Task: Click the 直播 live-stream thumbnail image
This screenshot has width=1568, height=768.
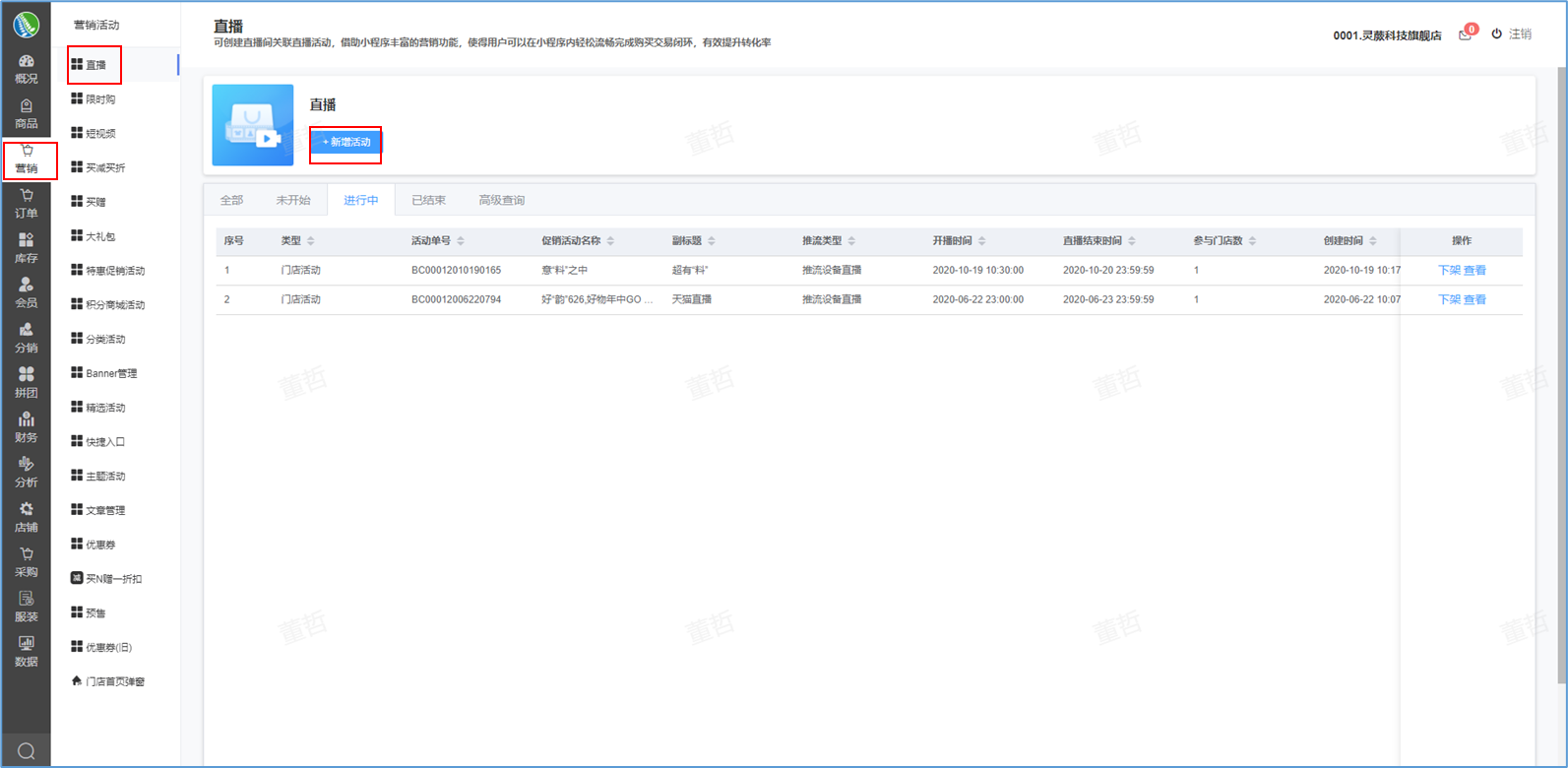Action: [253, 125]
